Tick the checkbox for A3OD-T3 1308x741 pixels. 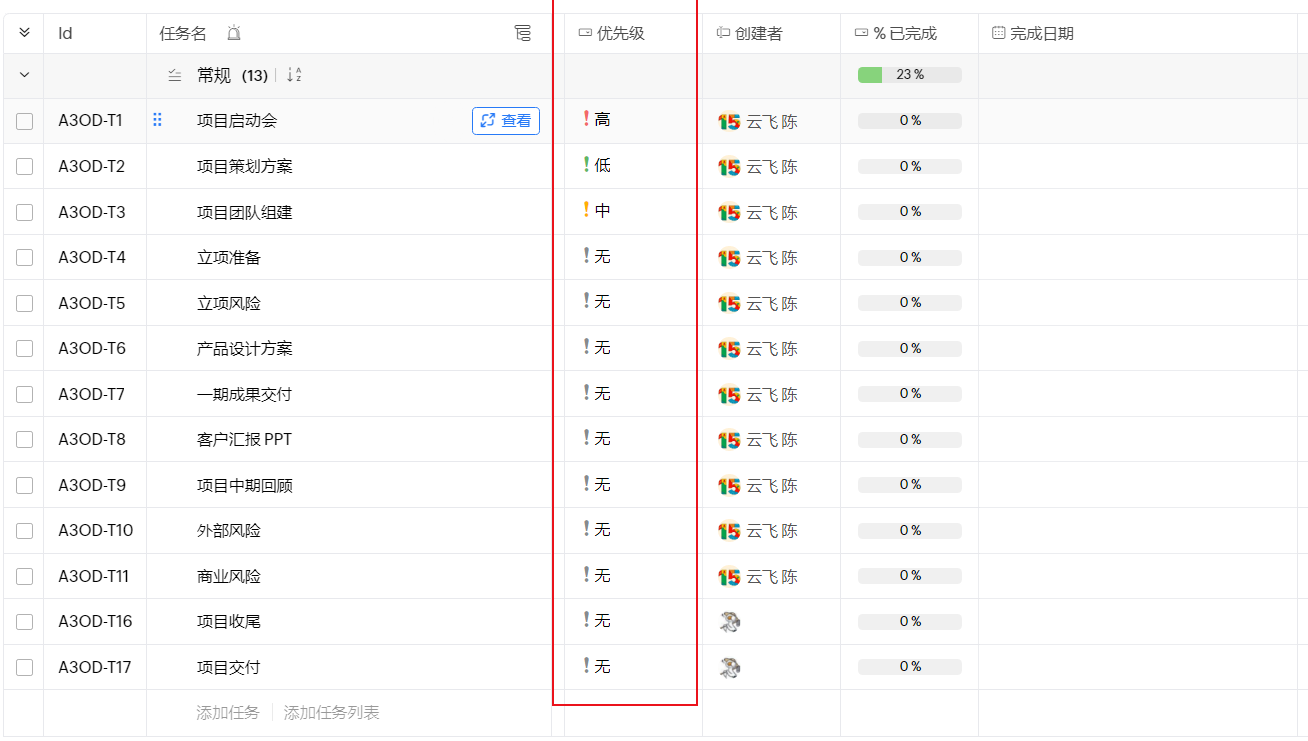click(24, 212)
